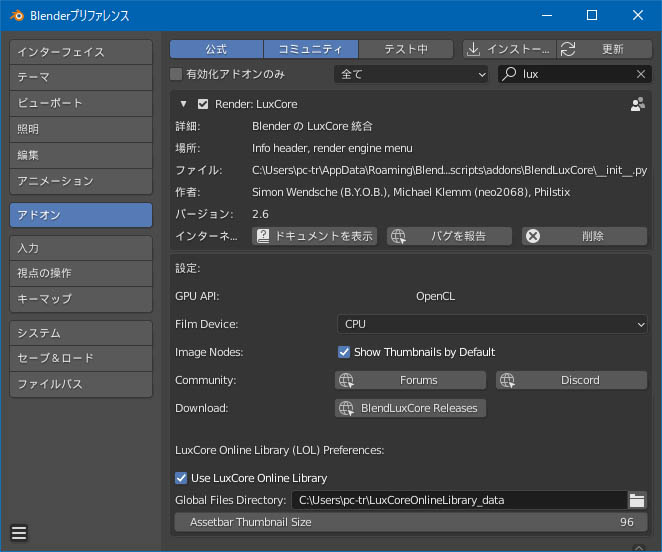Click the OpenCL GPU API value

(x=436, y=296)
